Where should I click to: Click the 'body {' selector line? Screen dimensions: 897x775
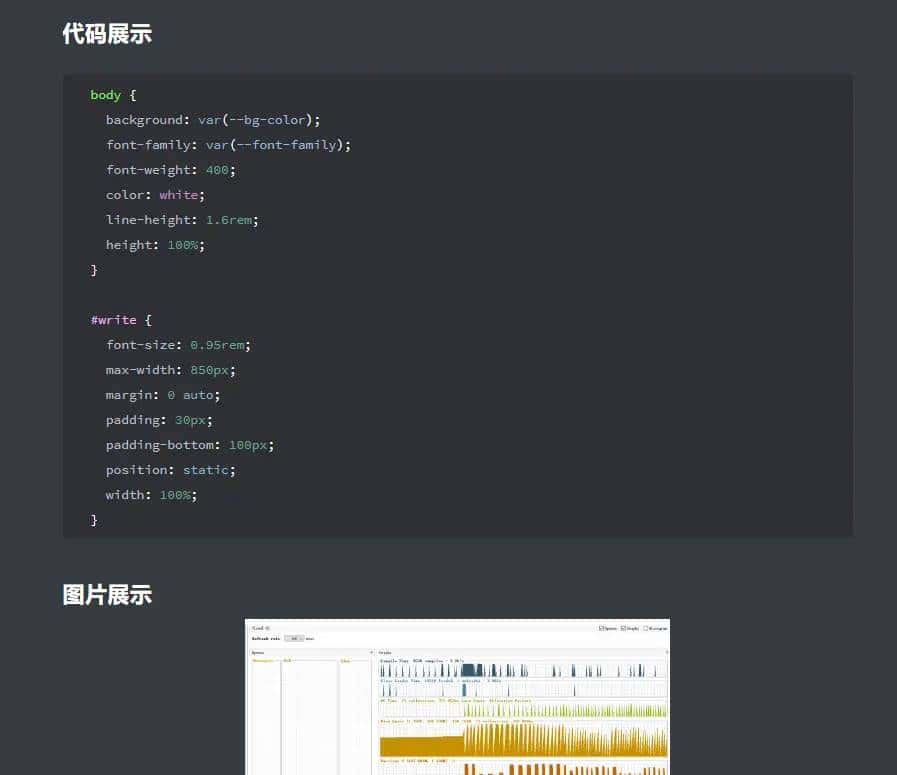coord(113,95)
